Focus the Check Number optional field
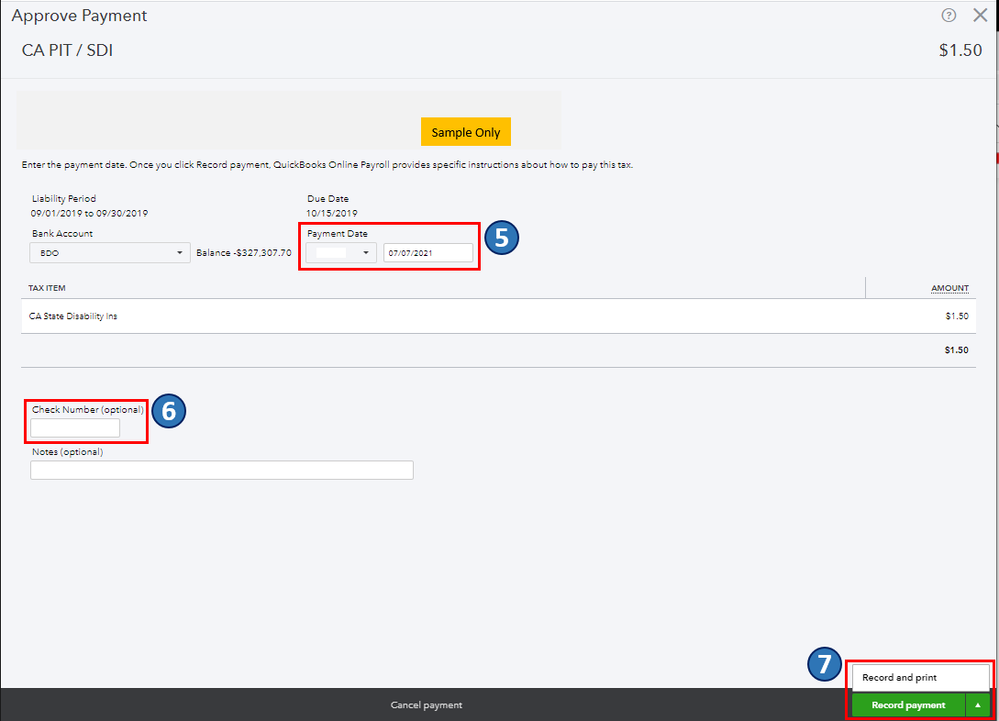Image resolution: width=999 pixels, height=721 pixels. click(75, 428)
